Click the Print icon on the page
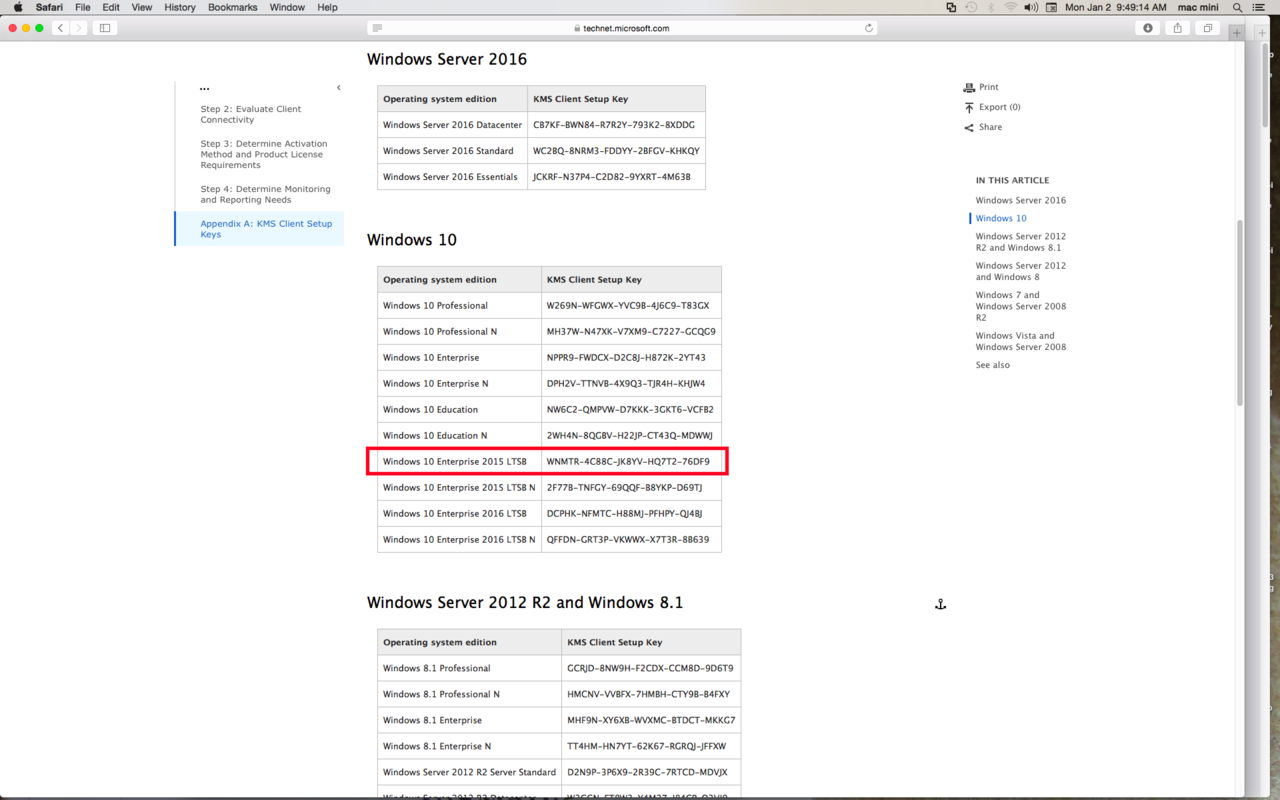 [969, 87]
